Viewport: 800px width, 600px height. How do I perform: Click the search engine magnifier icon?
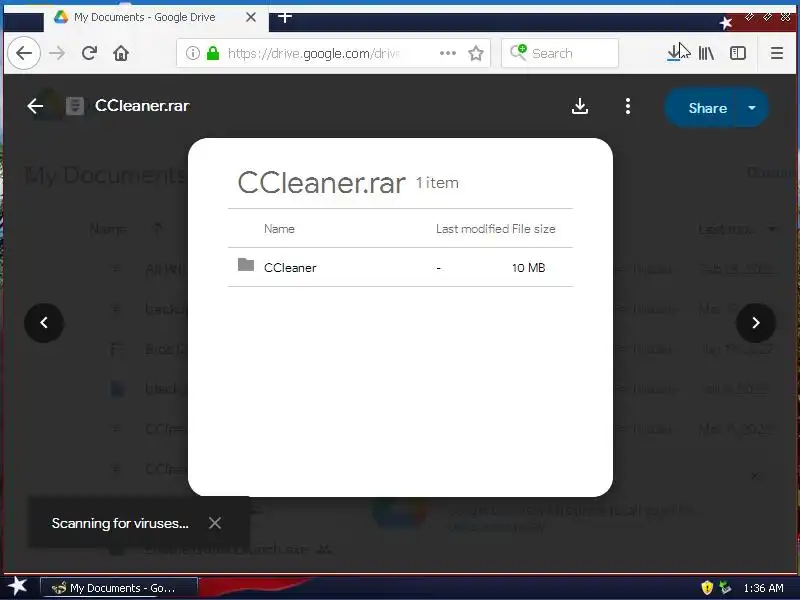tap(518, 52)
